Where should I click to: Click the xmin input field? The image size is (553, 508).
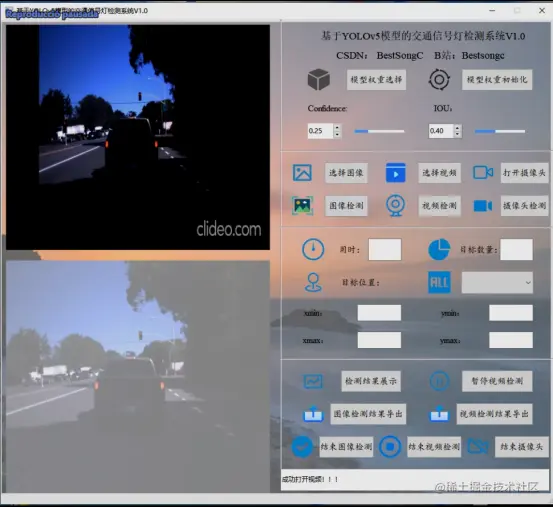pos(379,313)
